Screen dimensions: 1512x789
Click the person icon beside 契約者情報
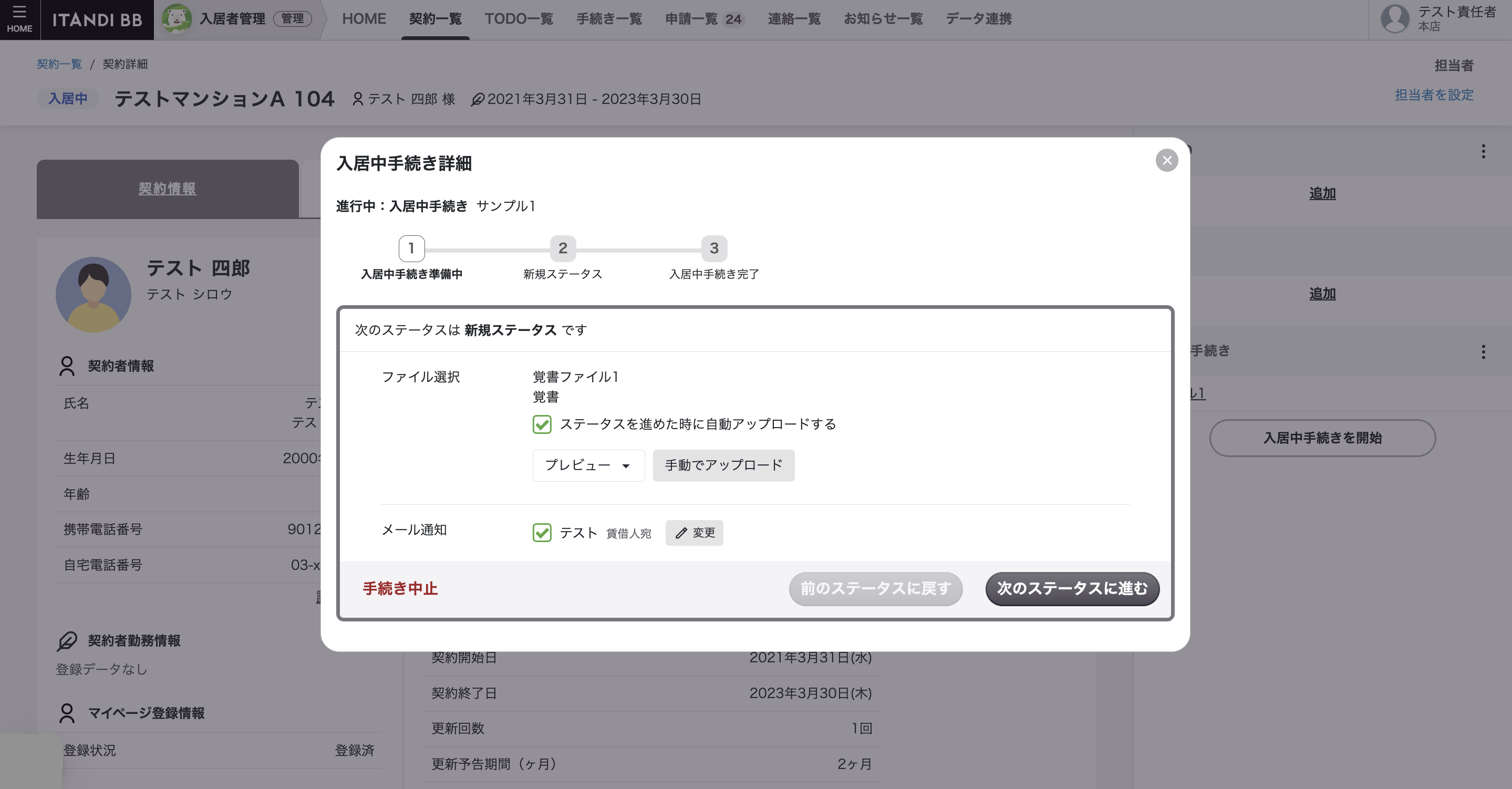coord(67,366)
